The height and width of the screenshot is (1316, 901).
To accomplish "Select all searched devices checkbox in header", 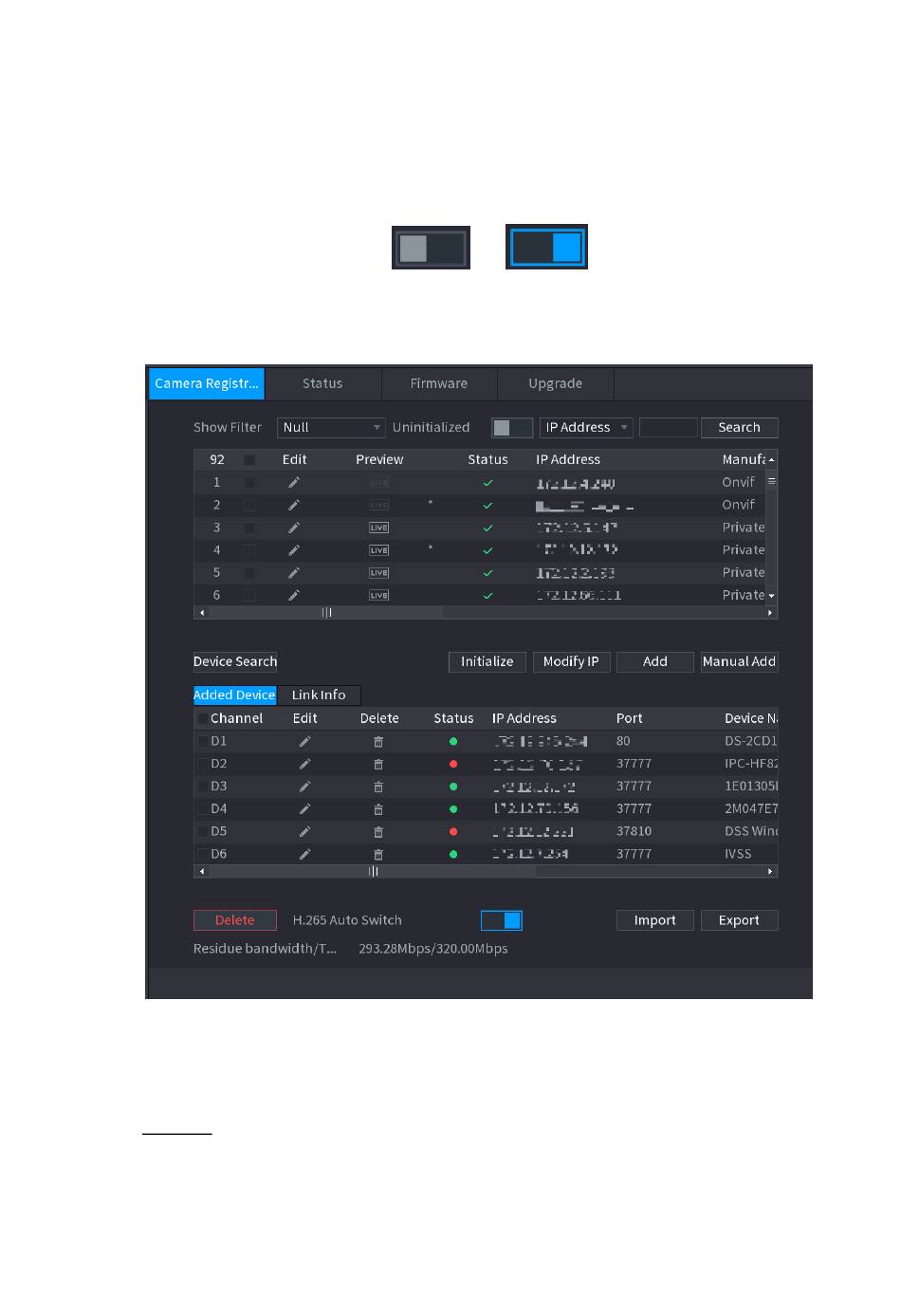I will point(249,460).
